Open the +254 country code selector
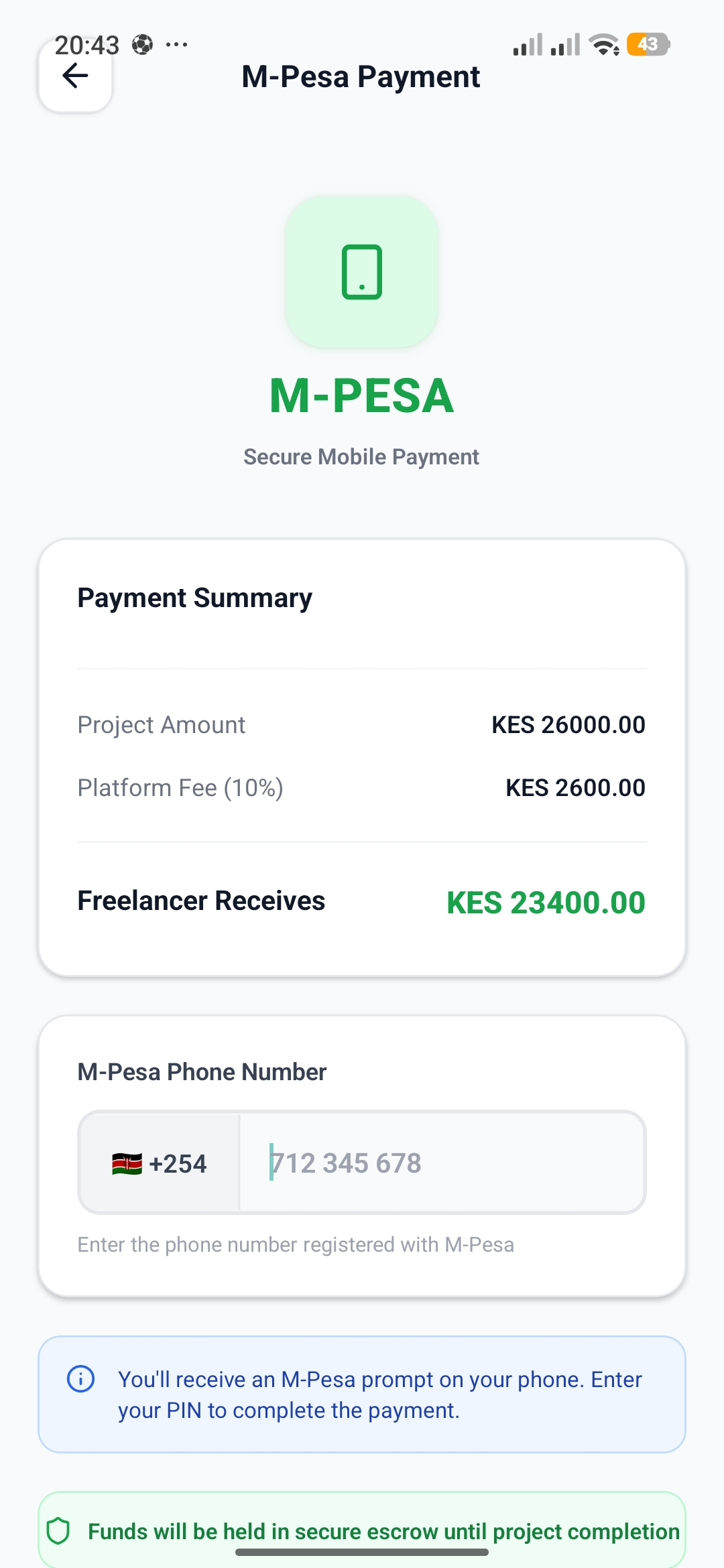Image resolution: width=724 pixels, height=1568 pixels. pos(159,1163)
